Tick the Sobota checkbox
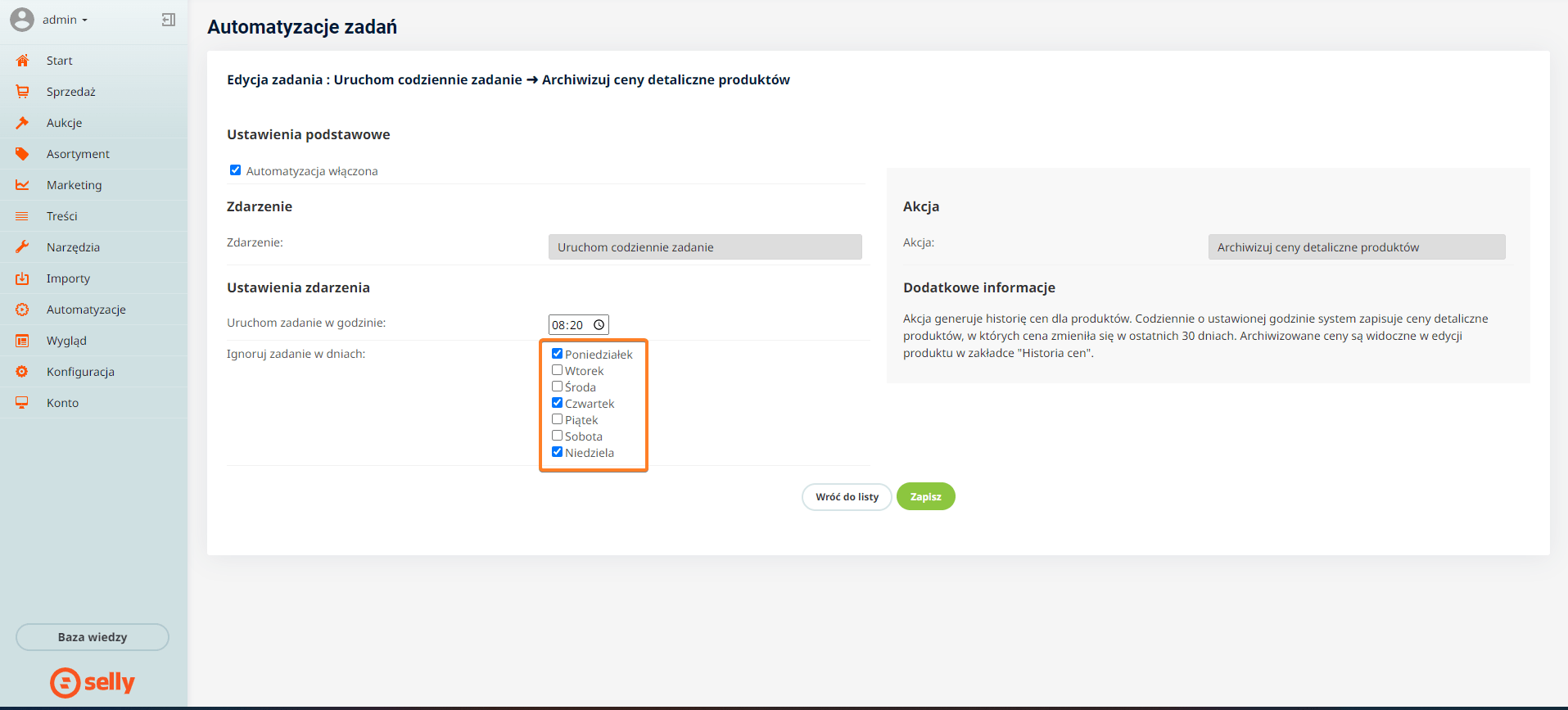The width and height of the screenshot is (1568, 710). [557, 436]
